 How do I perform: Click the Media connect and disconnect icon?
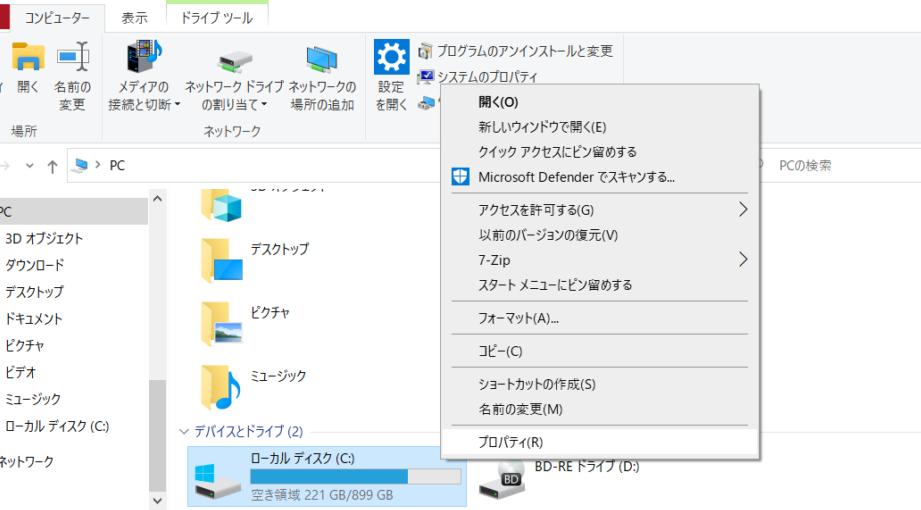(x=144, y=58)
